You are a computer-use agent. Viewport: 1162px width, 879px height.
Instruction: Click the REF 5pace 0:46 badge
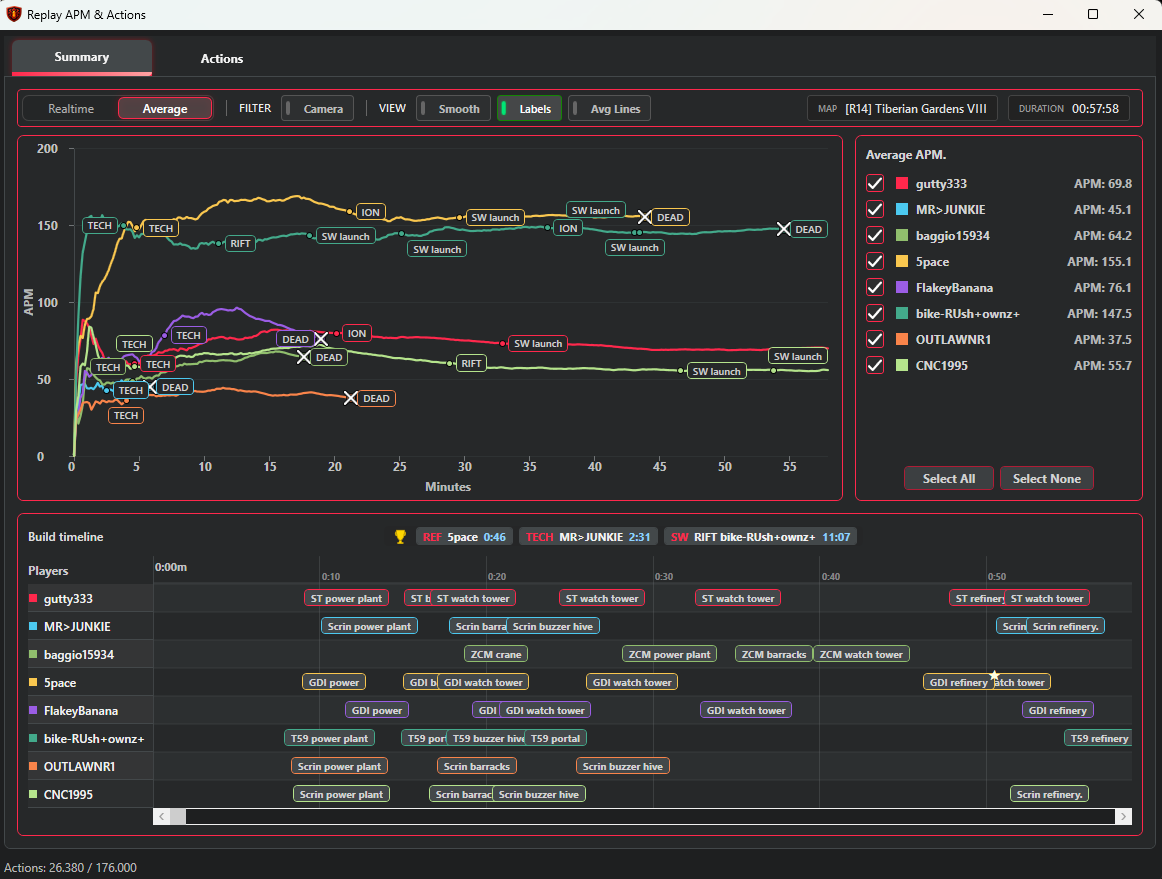(463, 536)
